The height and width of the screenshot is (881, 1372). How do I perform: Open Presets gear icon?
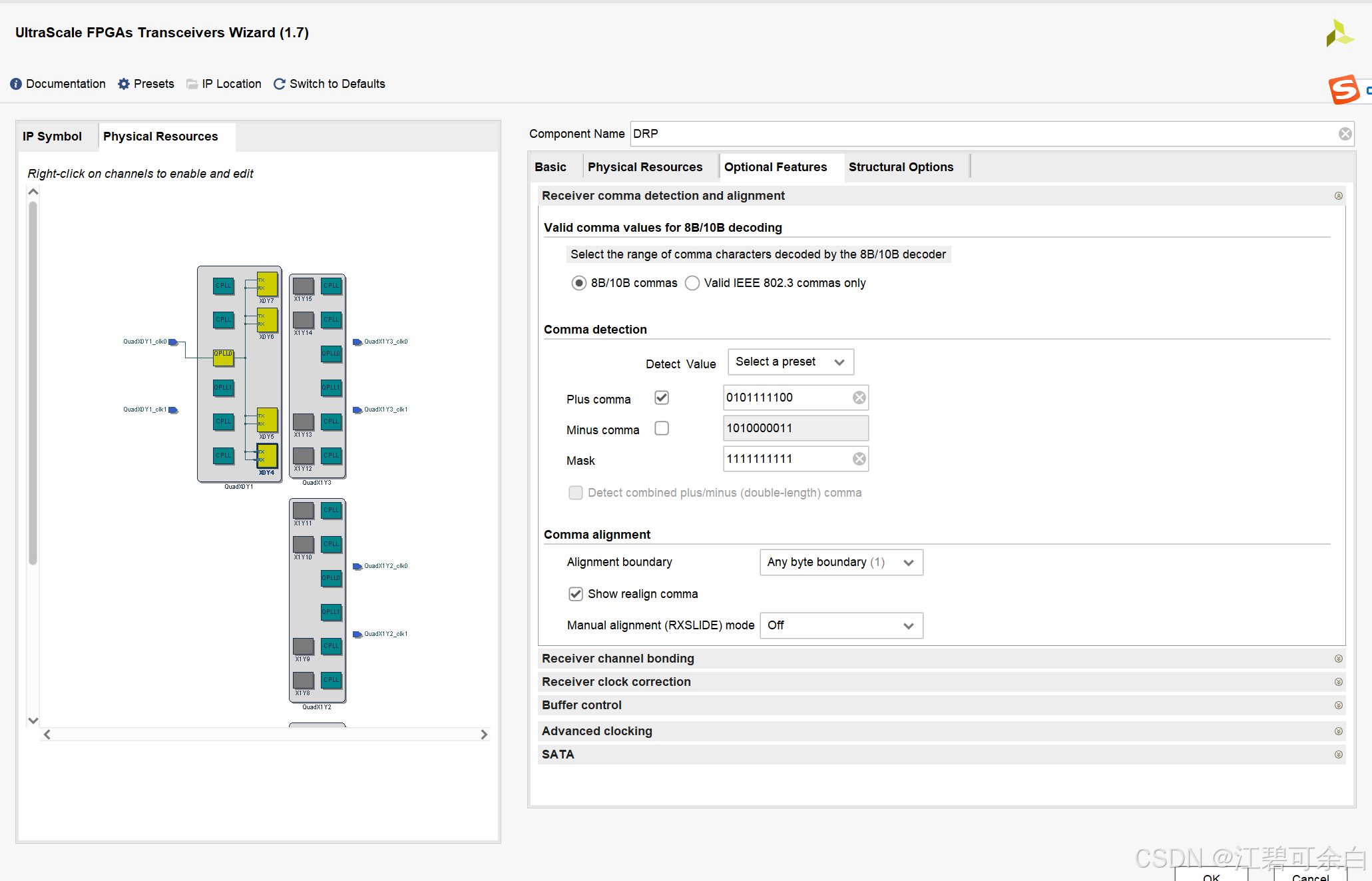click(x=124, y=84)
